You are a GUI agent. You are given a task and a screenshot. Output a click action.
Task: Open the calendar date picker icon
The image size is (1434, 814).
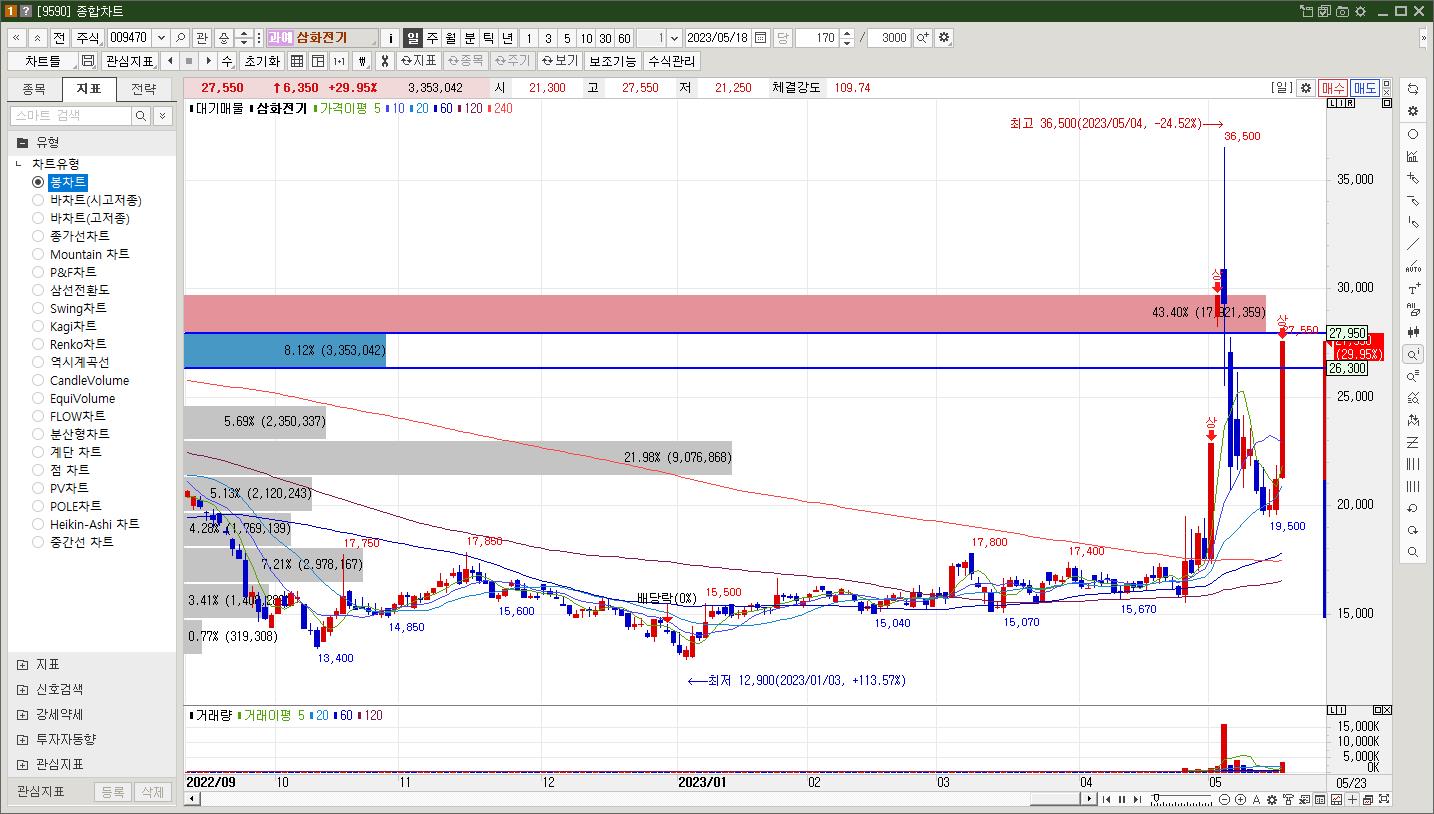point(761,38)
